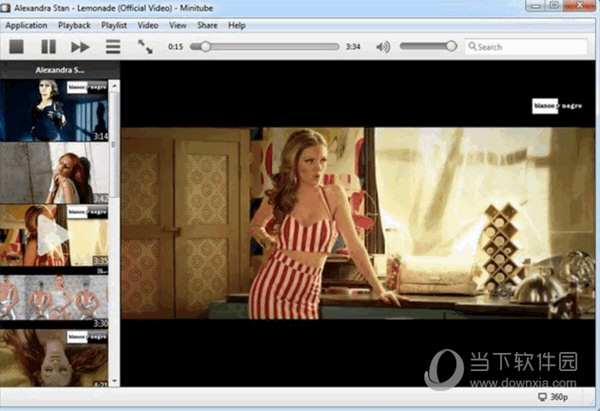
Task: Select the bottom playlist thumbnail with upside-down face
Action: [54, 358]
